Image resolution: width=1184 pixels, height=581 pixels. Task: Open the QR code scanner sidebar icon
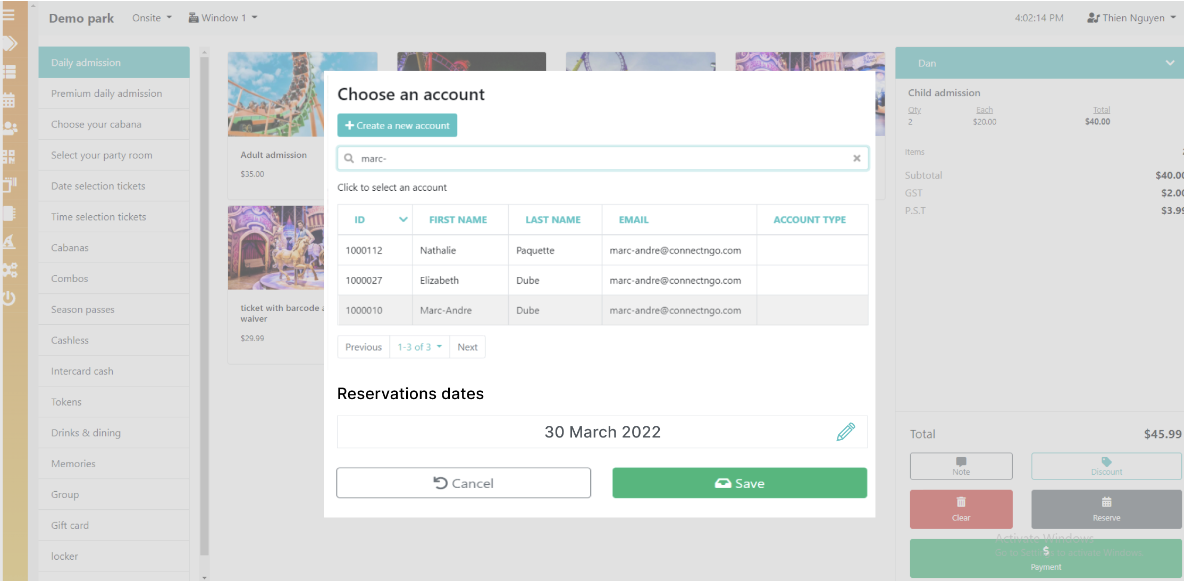9,156
